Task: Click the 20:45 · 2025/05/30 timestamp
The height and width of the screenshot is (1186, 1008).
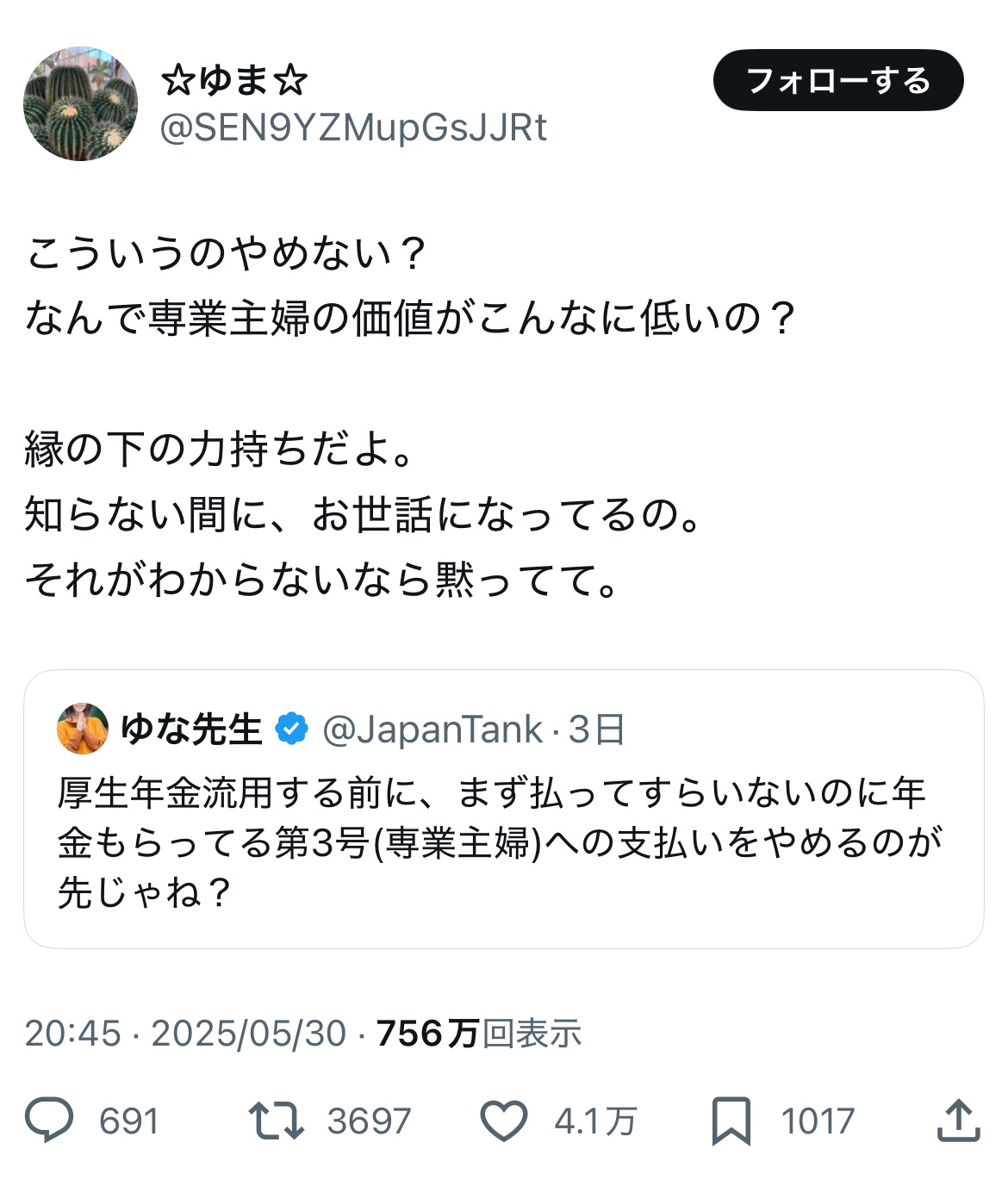Action: 185,1033
